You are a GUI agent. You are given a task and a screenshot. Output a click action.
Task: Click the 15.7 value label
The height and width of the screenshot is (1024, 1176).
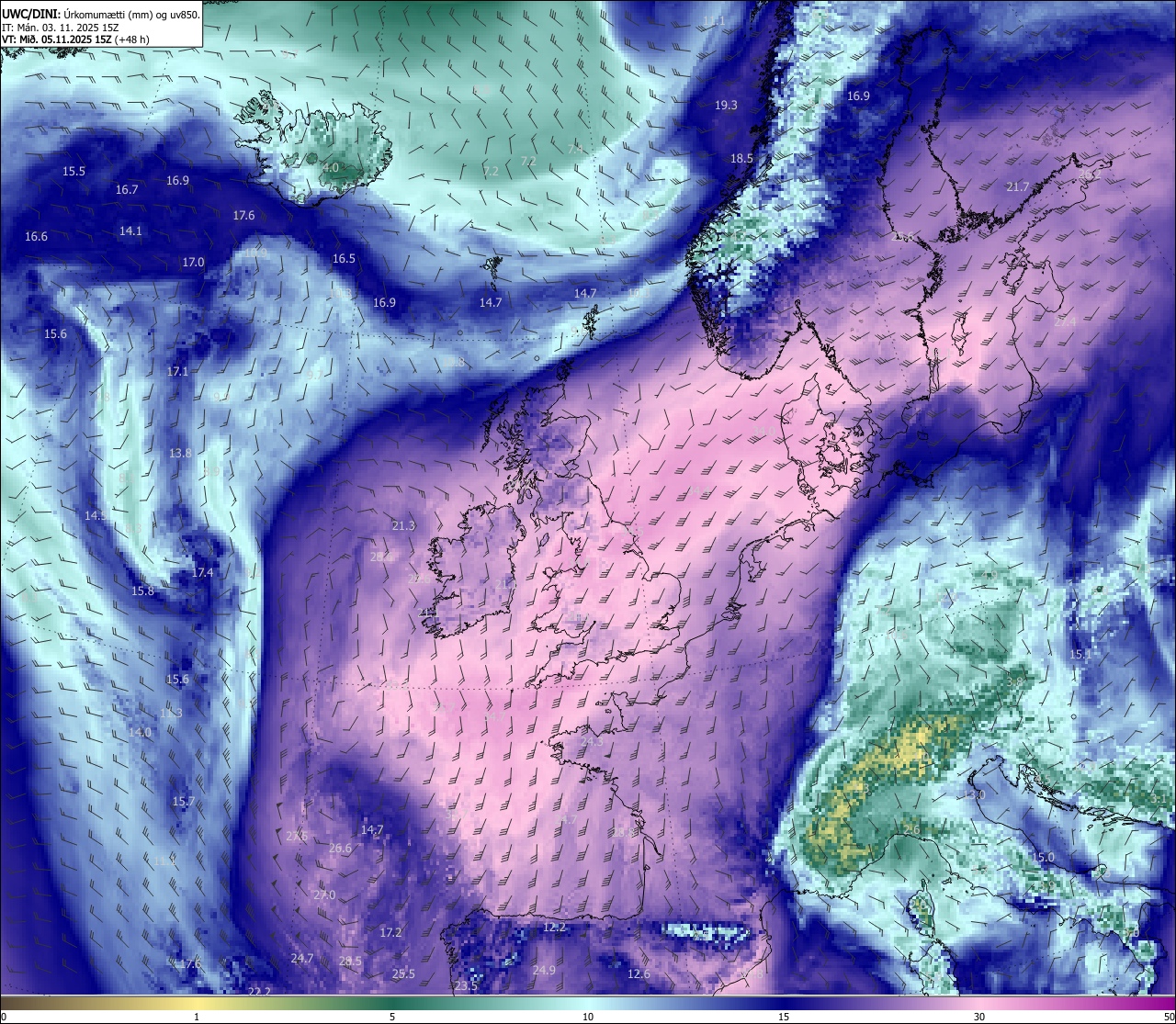tap(183, 802)
